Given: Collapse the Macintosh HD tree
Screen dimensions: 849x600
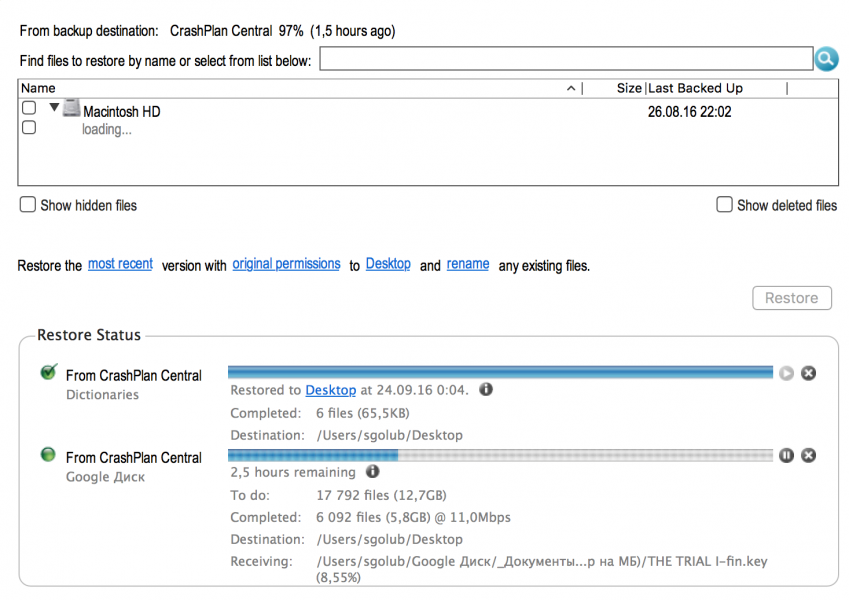Looking at the screenshot, I should tap(54, 108).
